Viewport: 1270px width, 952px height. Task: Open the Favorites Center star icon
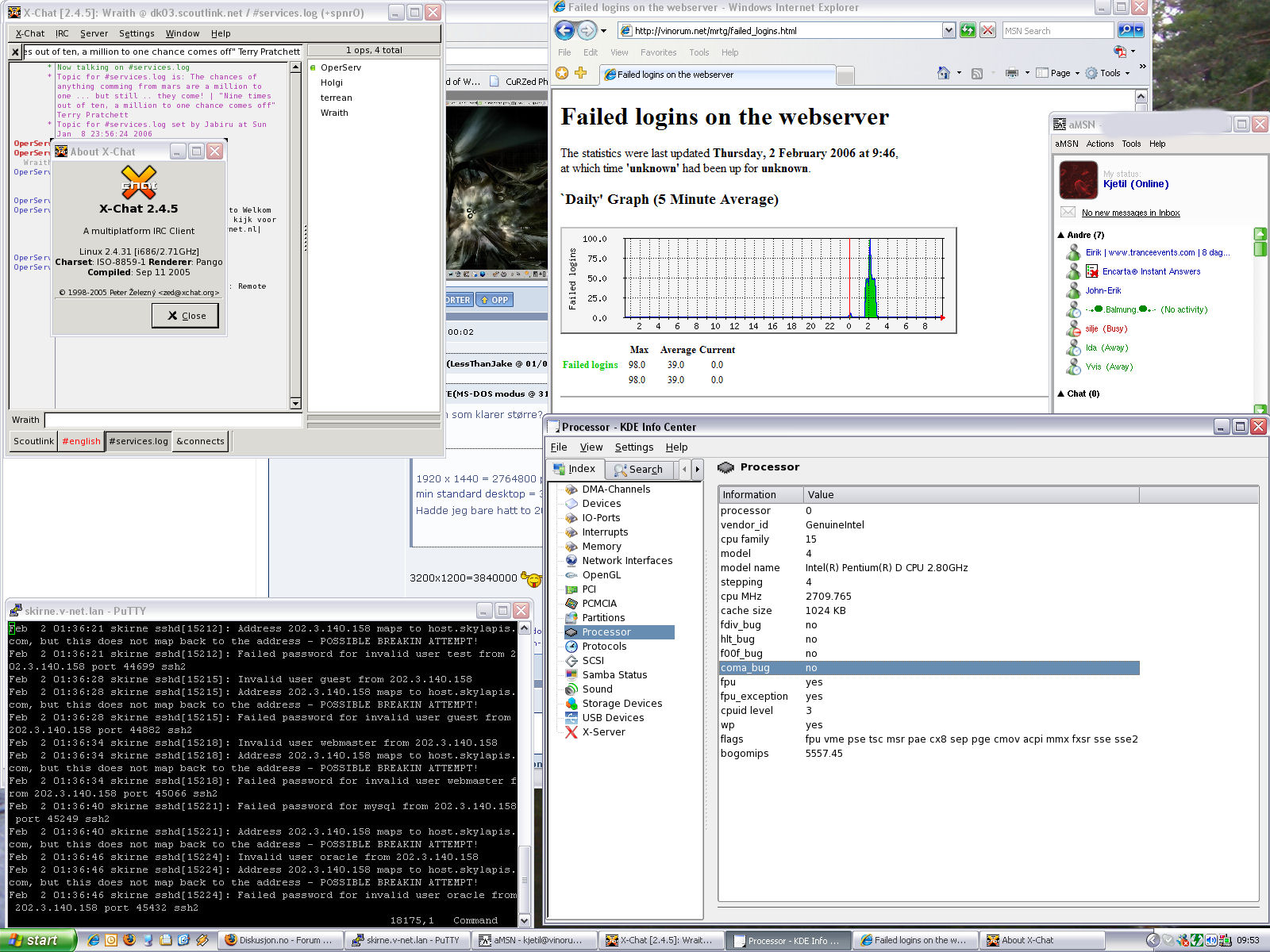(x=562, y=73)
